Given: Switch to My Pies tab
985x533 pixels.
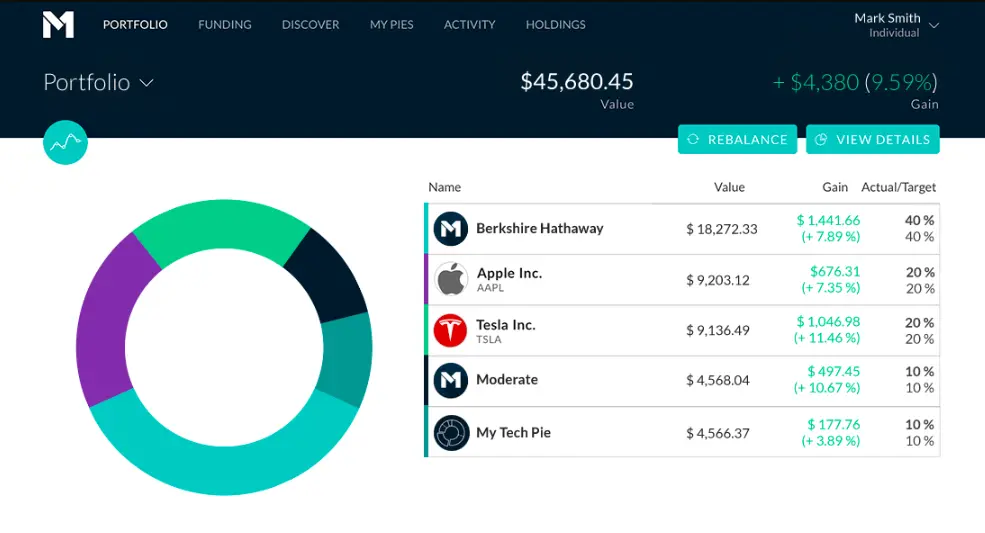Looking at the screenshot, I should tap(391, 25).
